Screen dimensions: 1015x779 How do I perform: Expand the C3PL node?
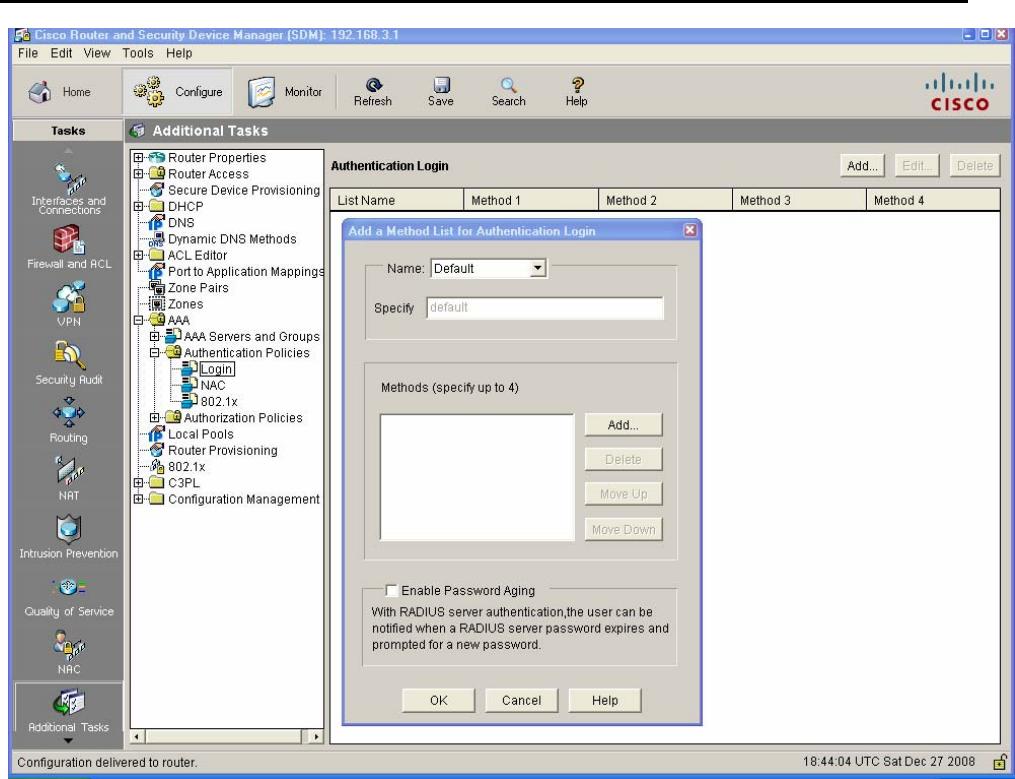(x=138, y=482)
